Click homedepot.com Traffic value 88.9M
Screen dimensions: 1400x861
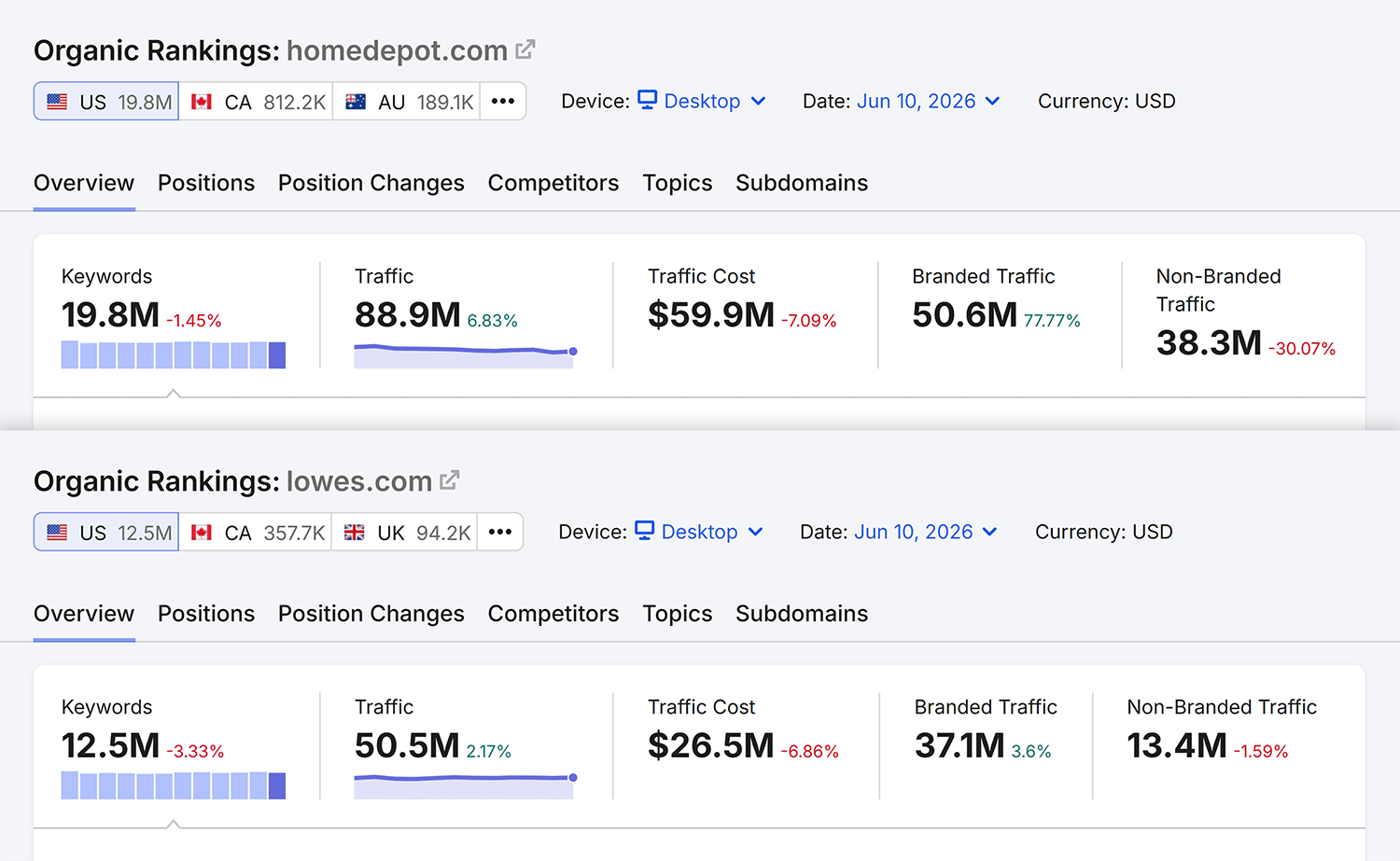pyautogui.click(x=408, y=315)
